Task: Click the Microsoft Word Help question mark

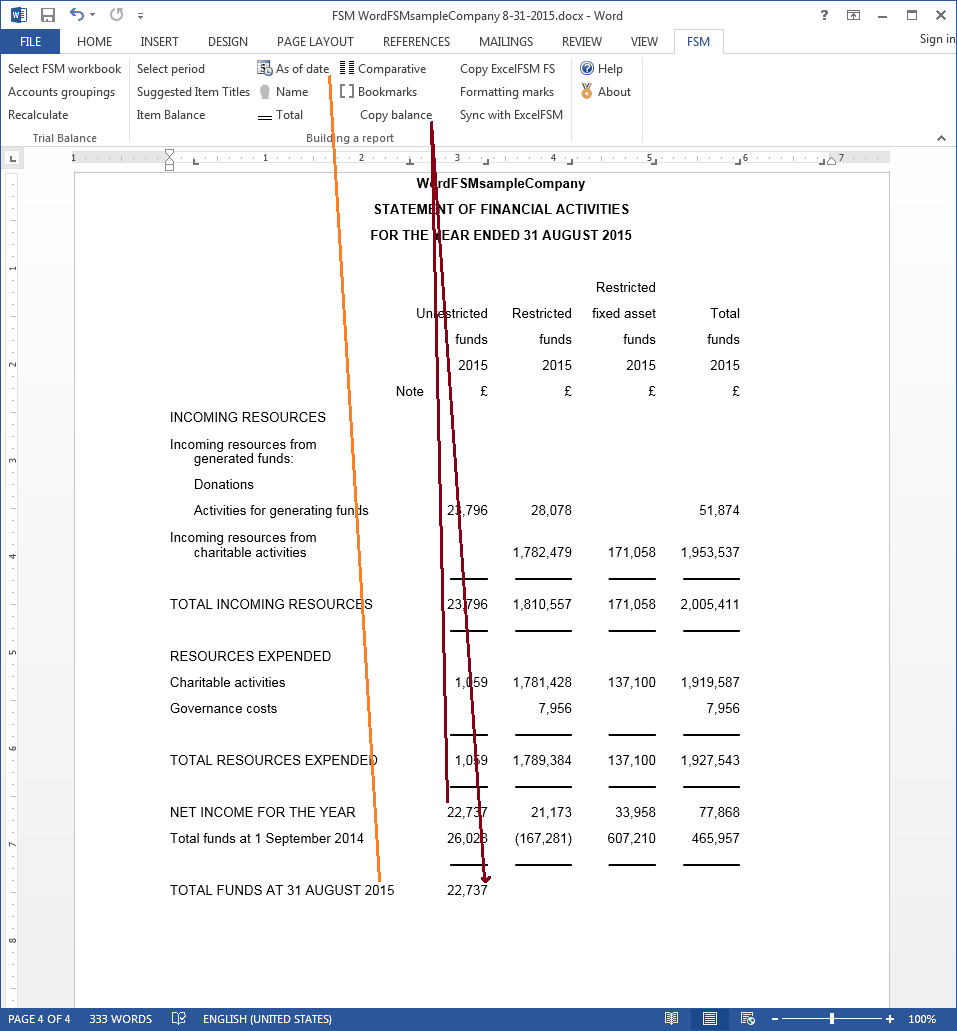Action: point(824,15)
